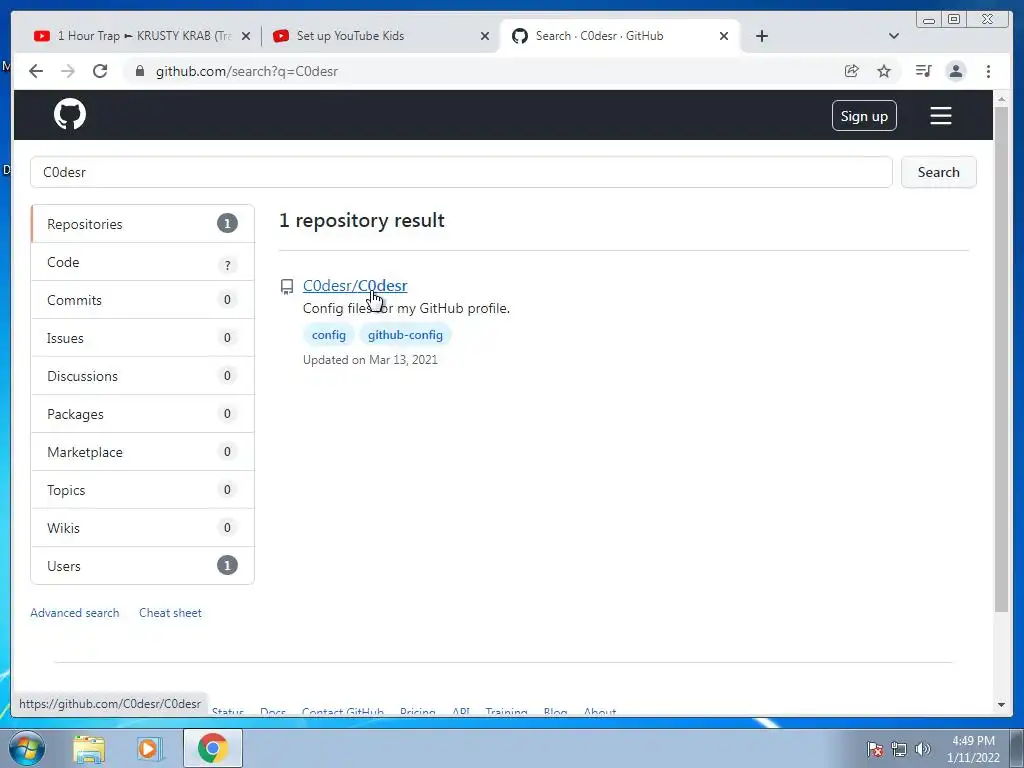Select the Wikis filter

click(142, 528)
